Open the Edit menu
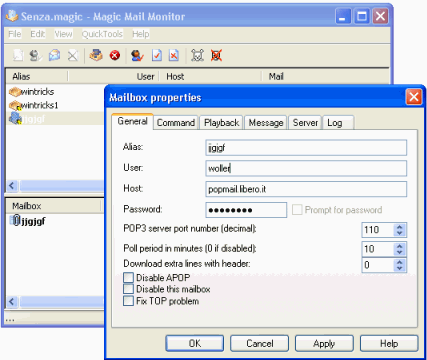427x360 pixels. [x=38, y=34]
